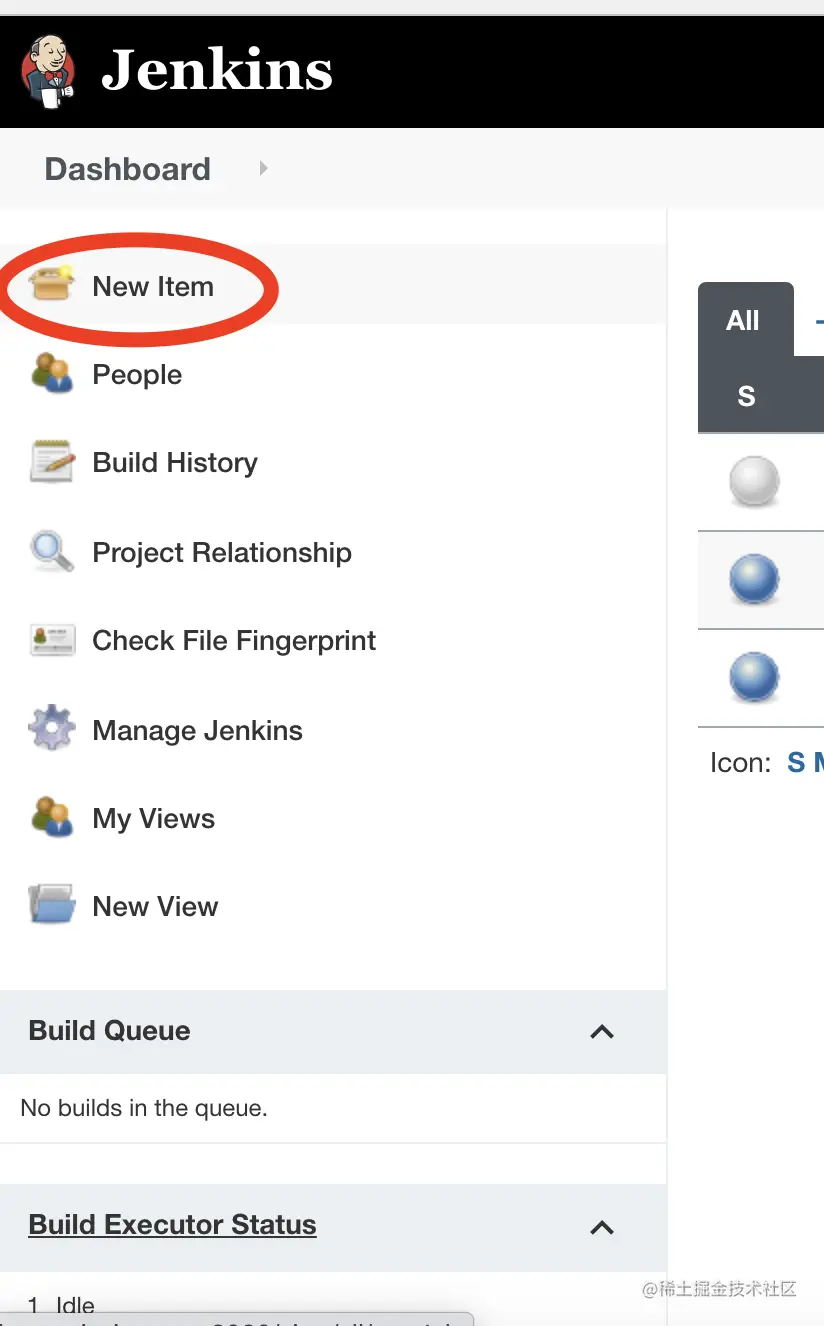Click the People icon in sidebar
Viewport: 824px width, 1326px height.
(52, 373)
